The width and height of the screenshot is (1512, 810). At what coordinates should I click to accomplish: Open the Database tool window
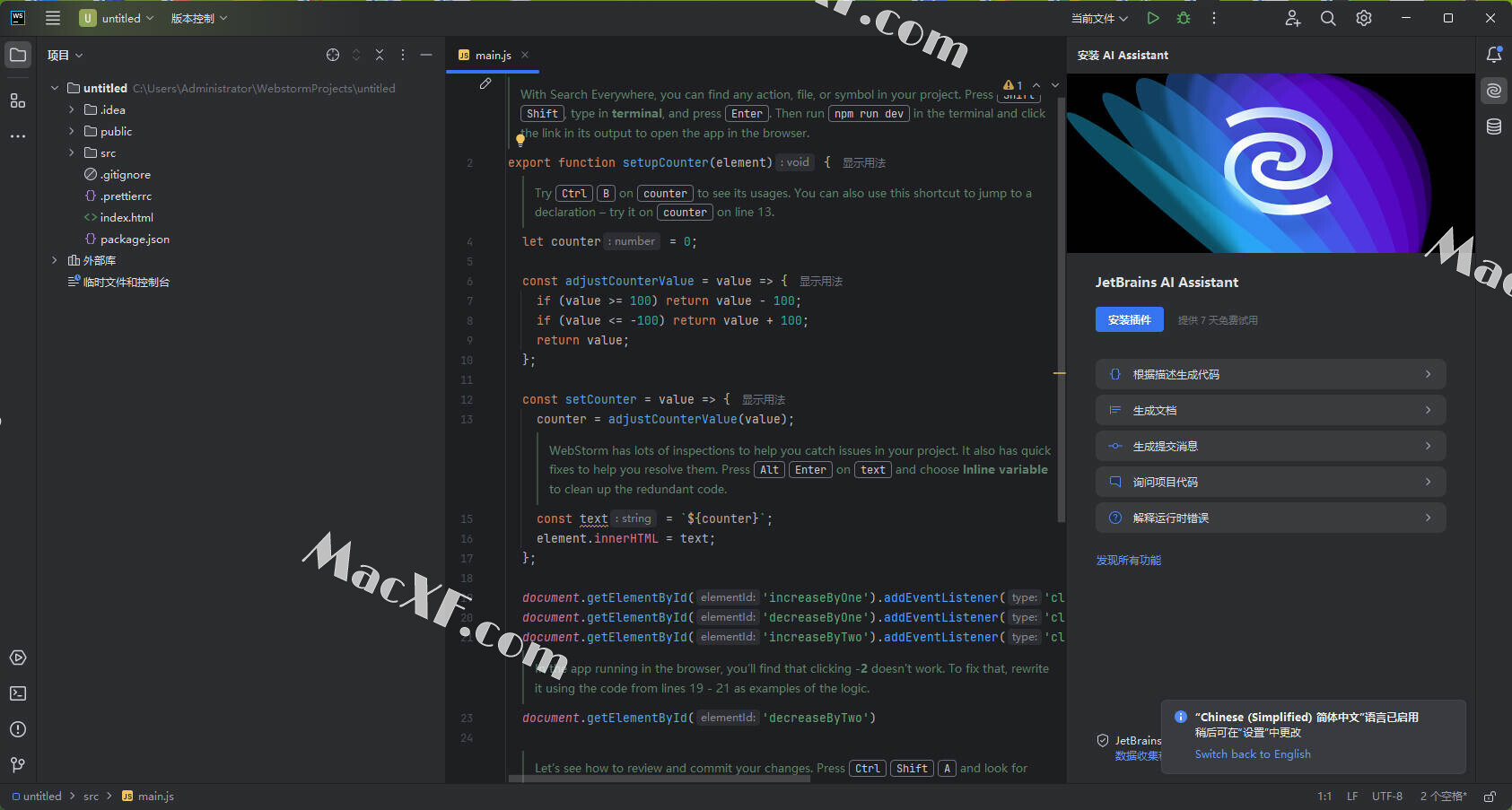1494,126
